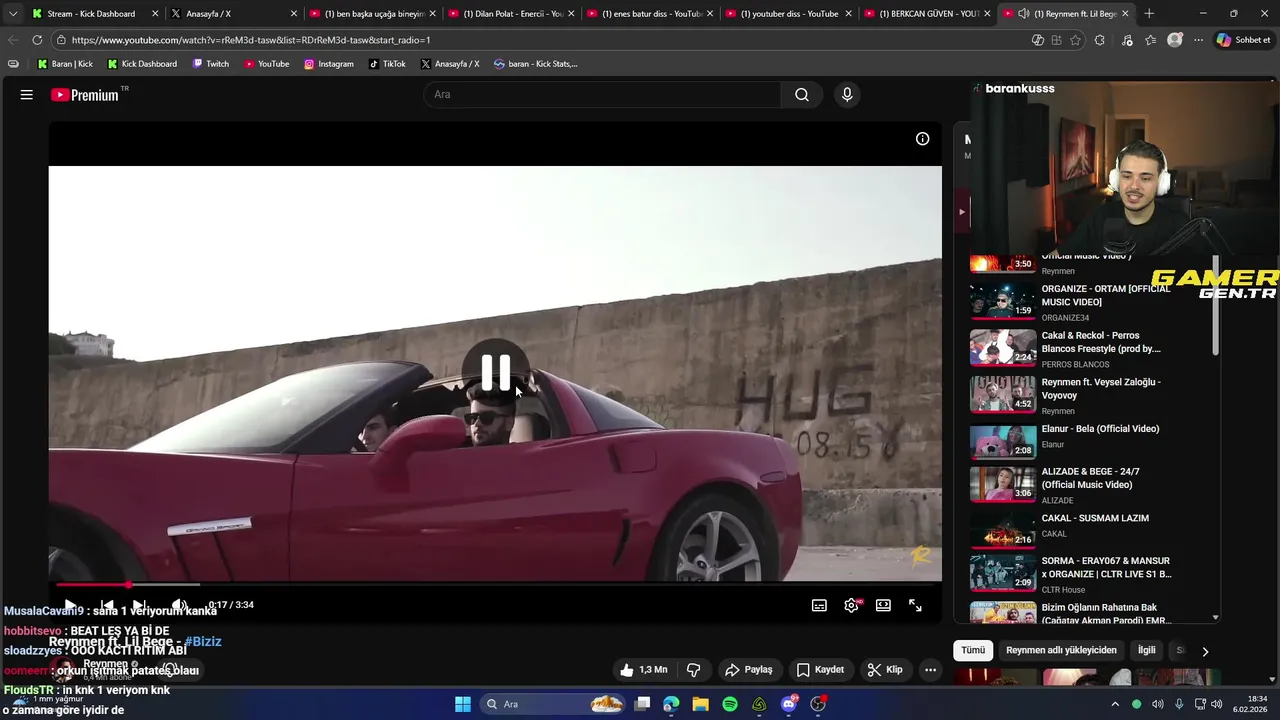Select the İlgili filter chip
Viewport: 1280px width, 720px height.
click(x=1146, y=650)
